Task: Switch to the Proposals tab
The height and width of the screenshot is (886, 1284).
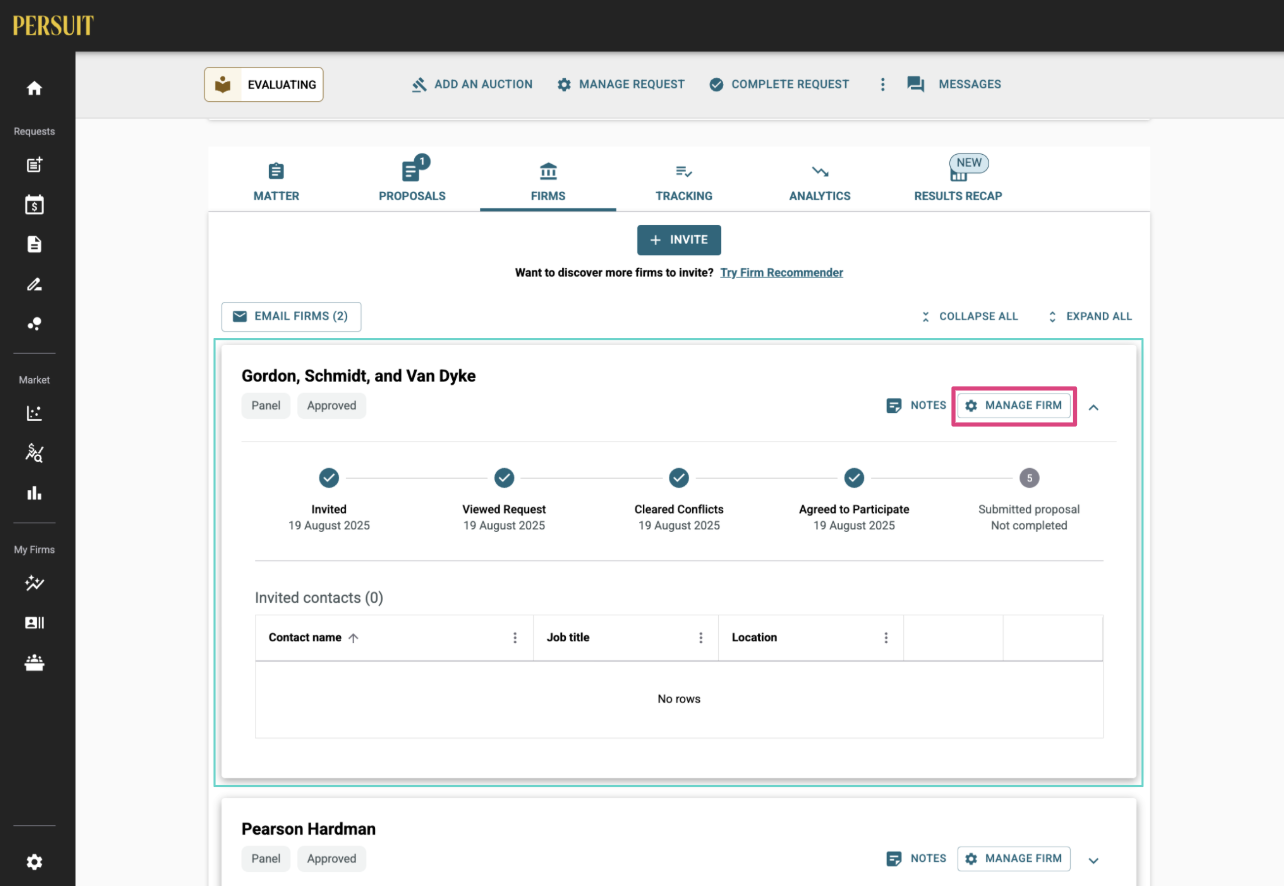Action: [x=412, y=181]
